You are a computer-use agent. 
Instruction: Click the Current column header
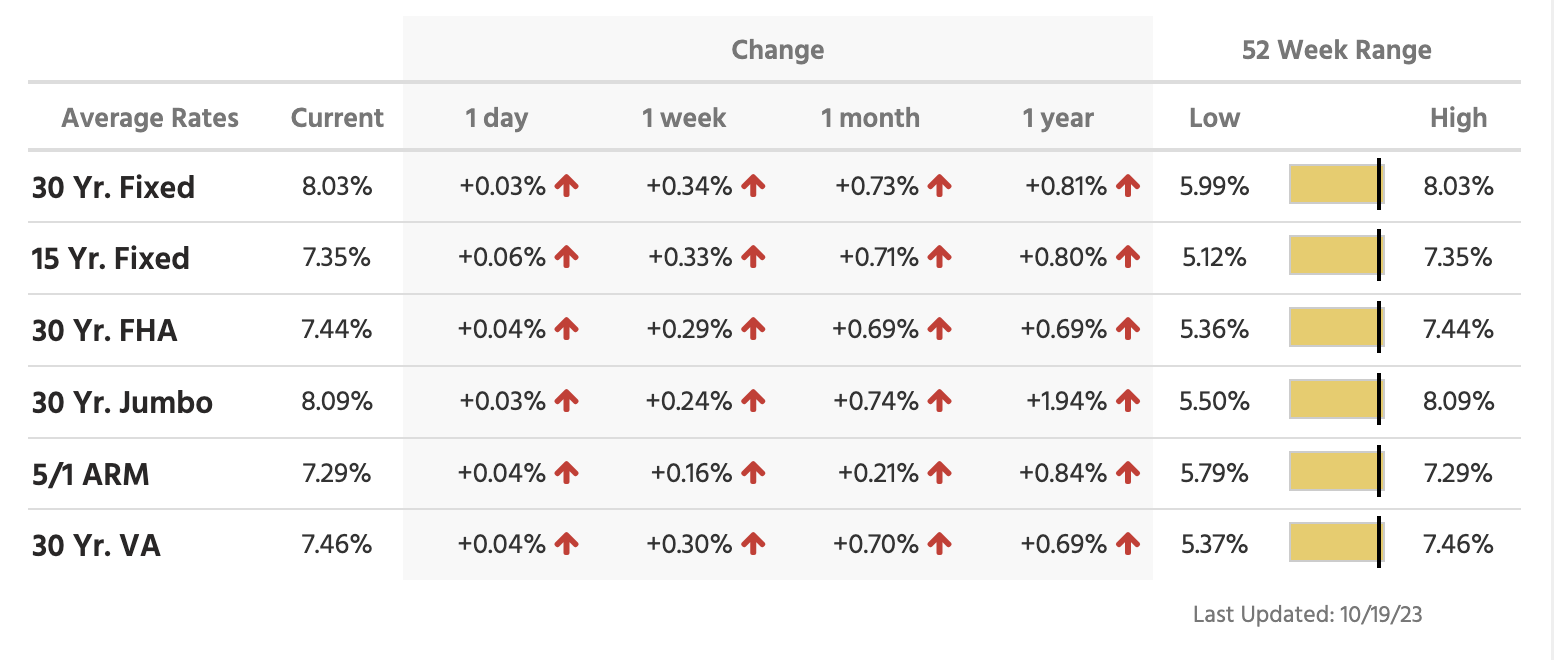[x=337, y=118]
